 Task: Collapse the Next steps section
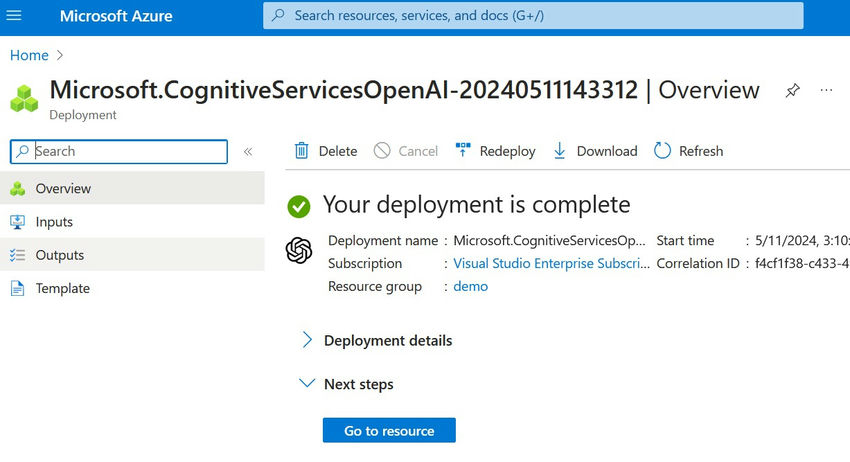(308, 384)
